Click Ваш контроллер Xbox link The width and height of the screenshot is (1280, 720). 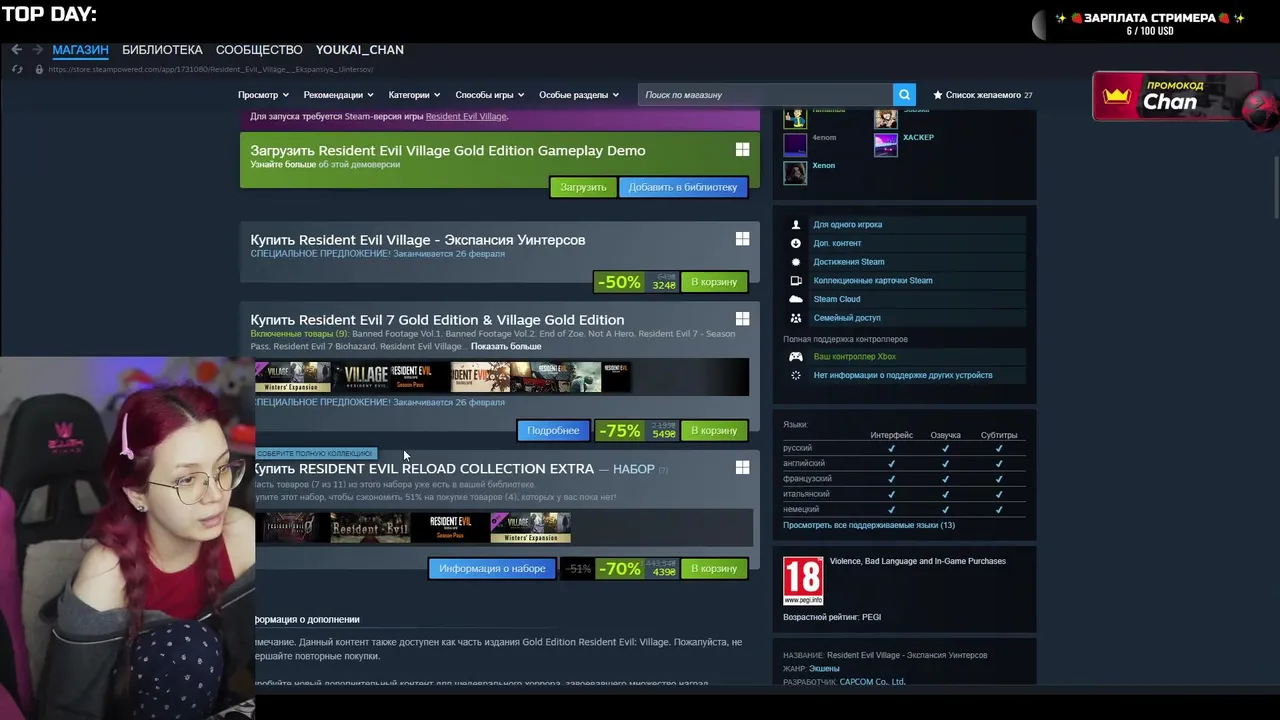(x=855, y=357)
